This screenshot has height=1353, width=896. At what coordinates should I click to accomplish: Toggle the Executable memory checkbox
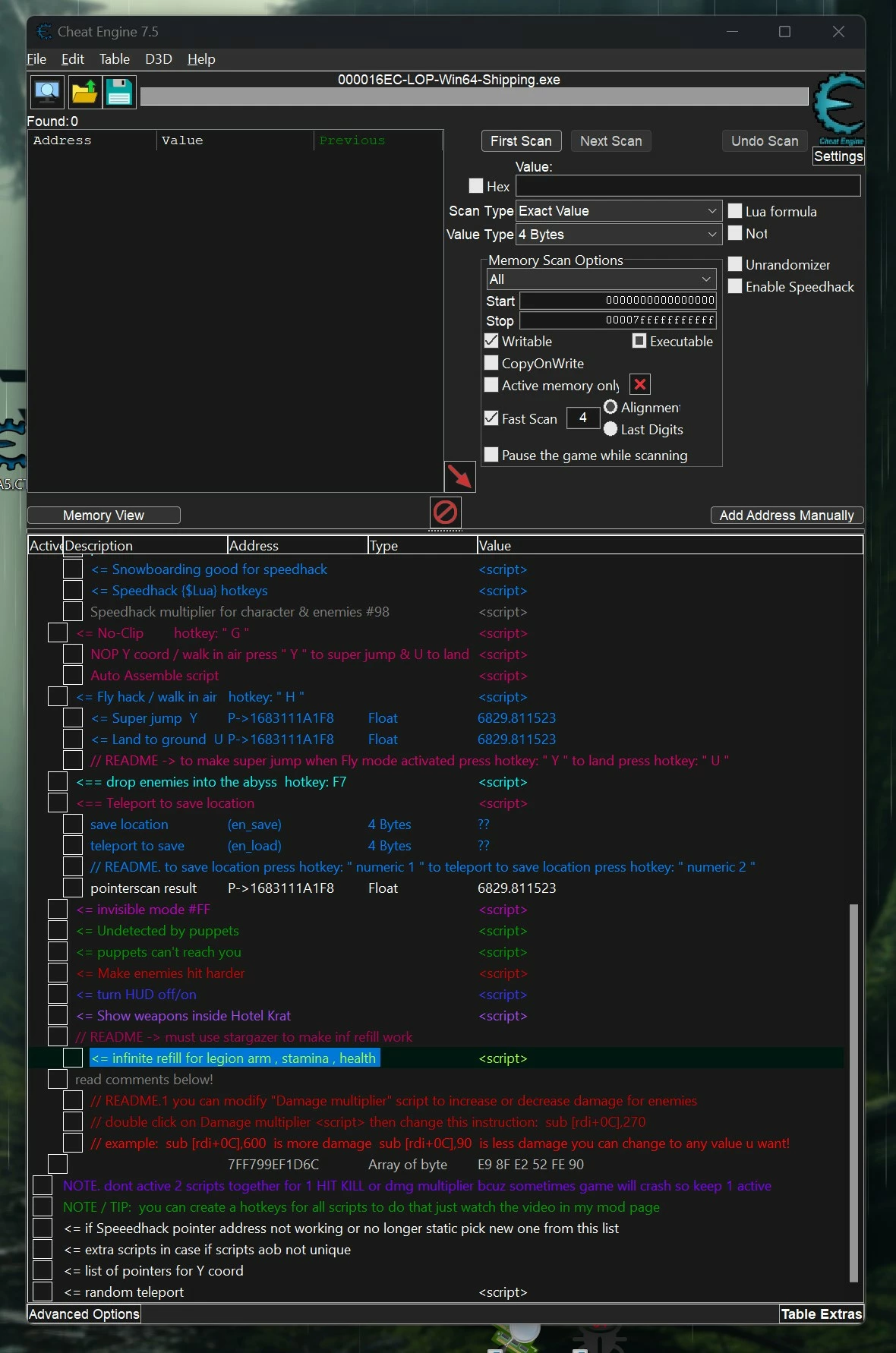639,340
